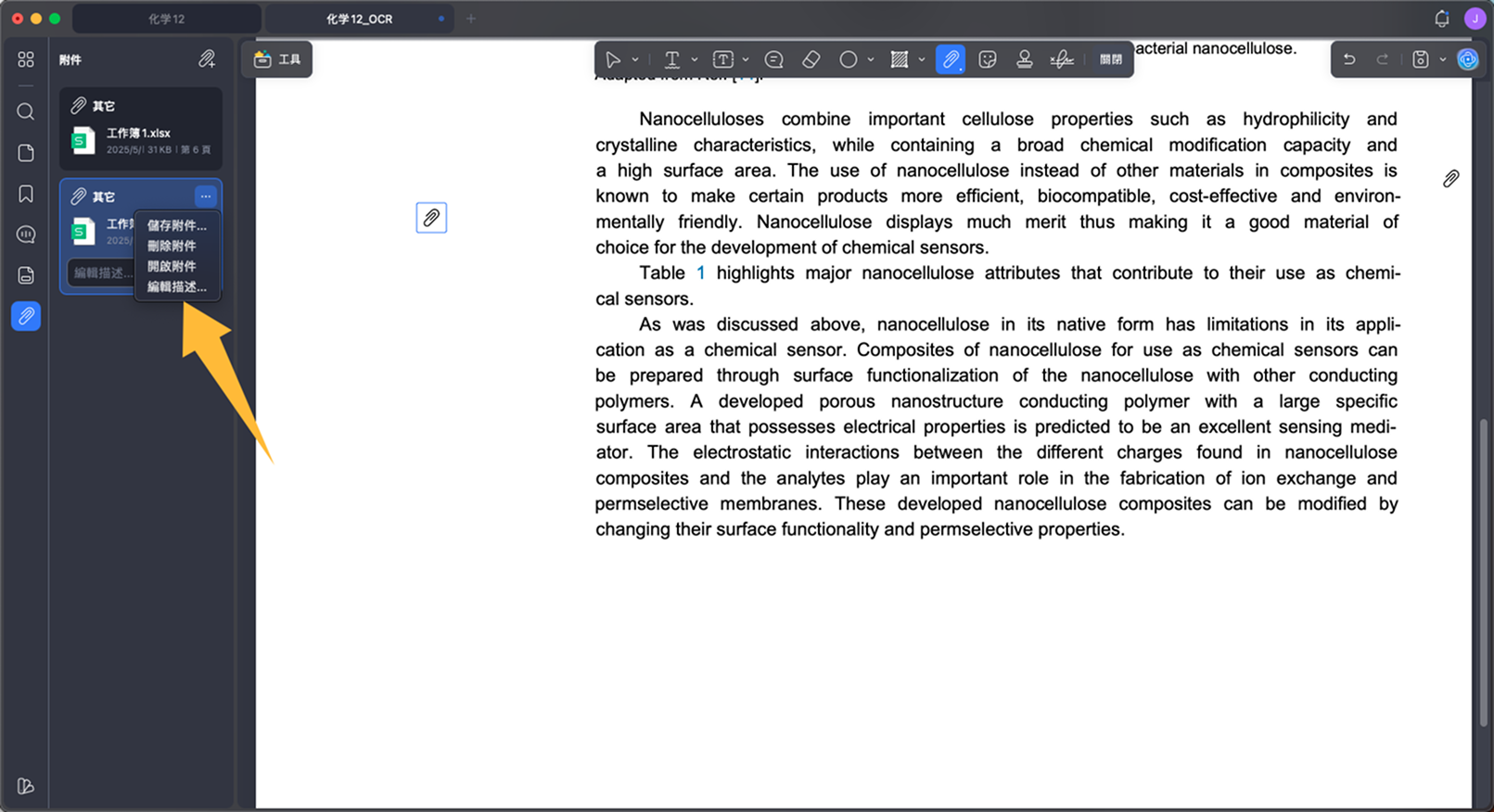Screen dimensions: 1494x812
Task: Open the search sidebar icon
Action: click(26, 112)
